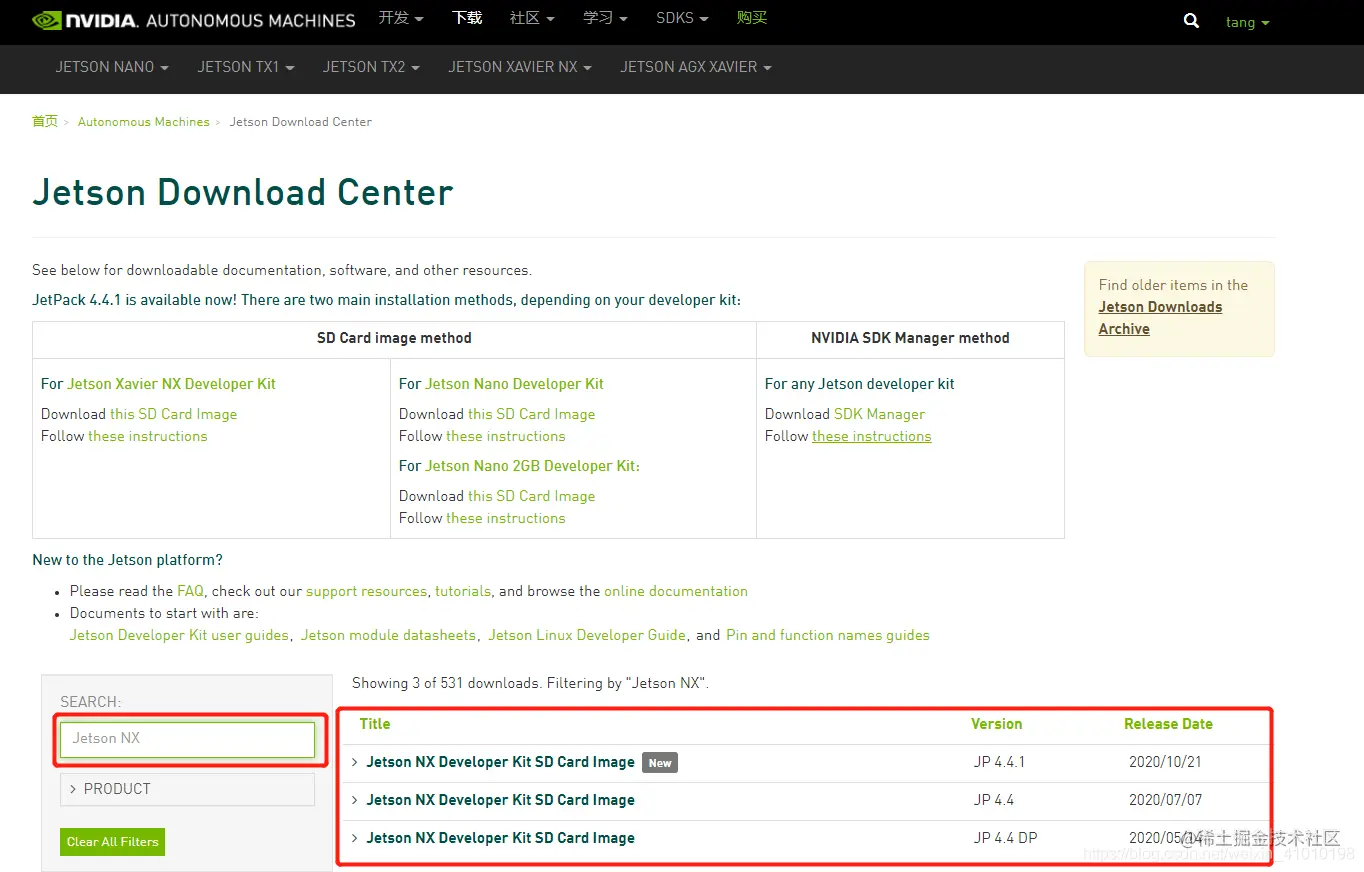Click the 首页 breadcrumb link

click(45, 121)
